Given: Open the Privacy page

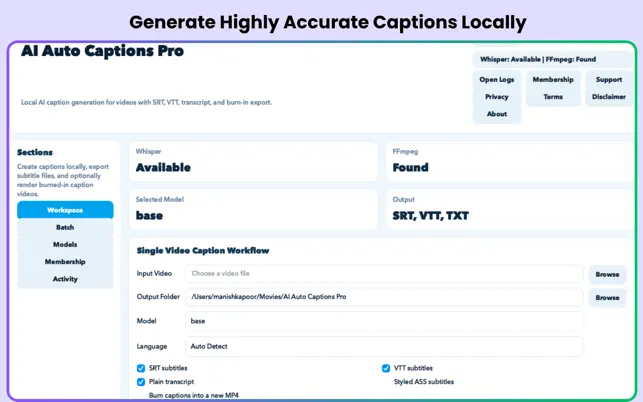Looking at the screenshot, I should [x=497, y=97].
